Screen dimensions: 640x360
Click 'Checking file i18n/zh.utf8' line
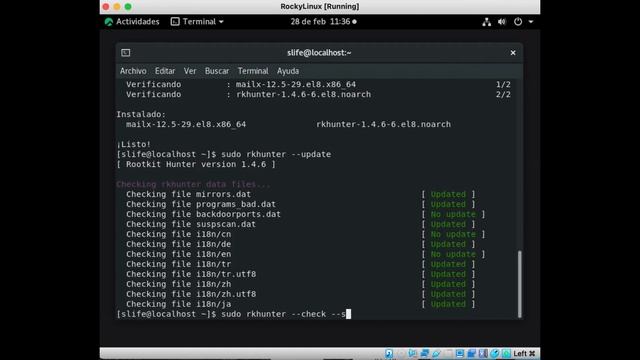[x=191, y=294]
